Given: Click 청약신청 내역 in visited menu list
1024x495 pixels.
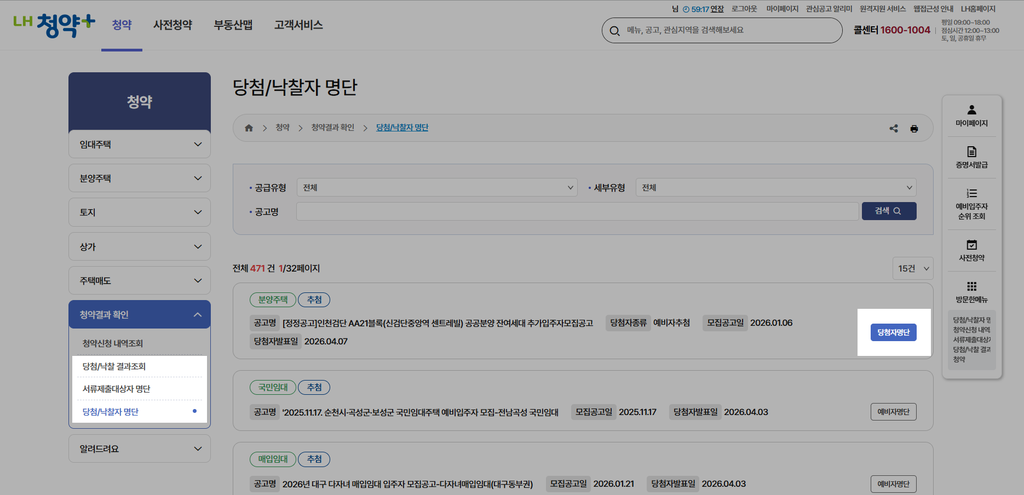Looking at the screenshot, I should (x=972, y=330).
